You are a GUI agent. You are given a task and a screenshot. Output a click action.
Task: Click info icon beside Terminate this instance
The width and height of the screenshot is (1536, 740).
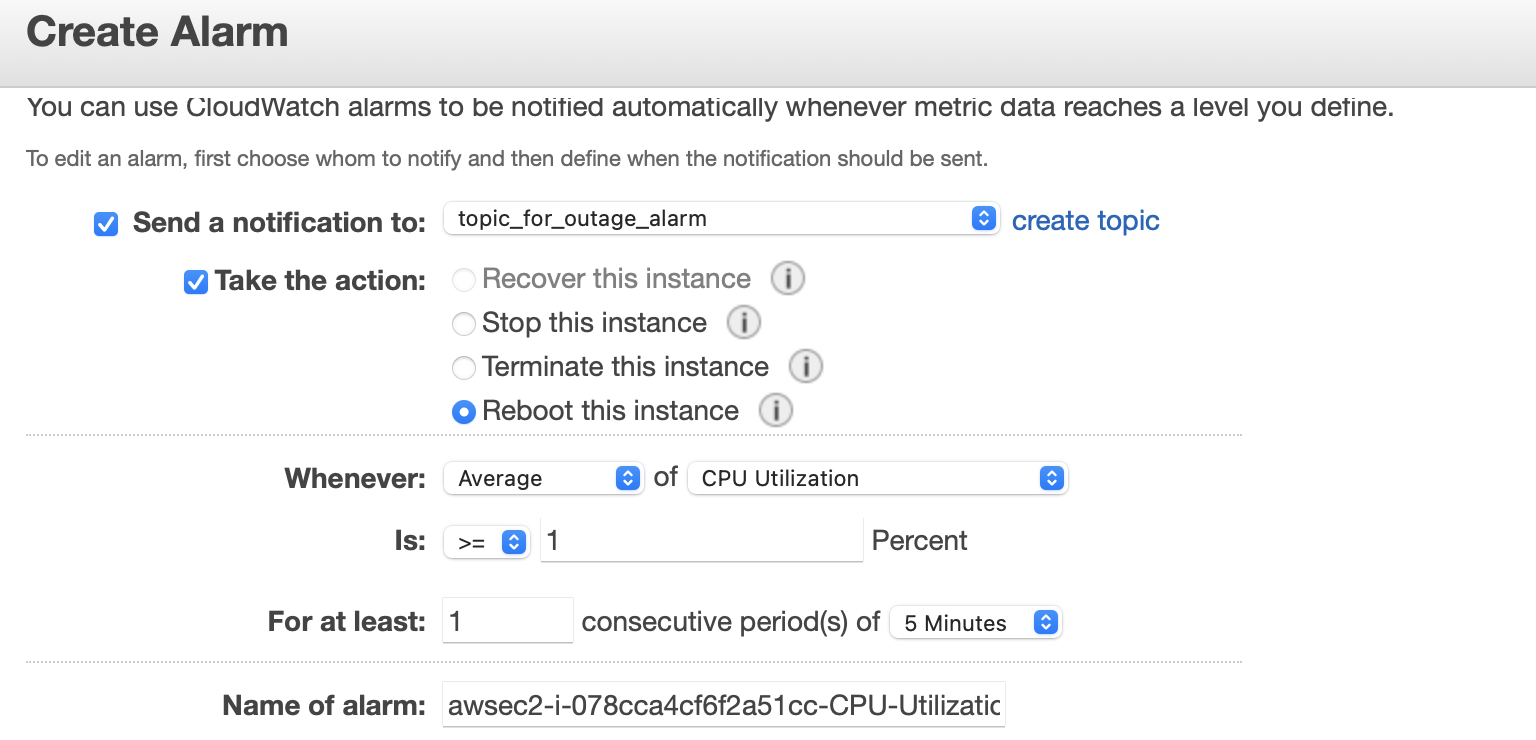806,366
